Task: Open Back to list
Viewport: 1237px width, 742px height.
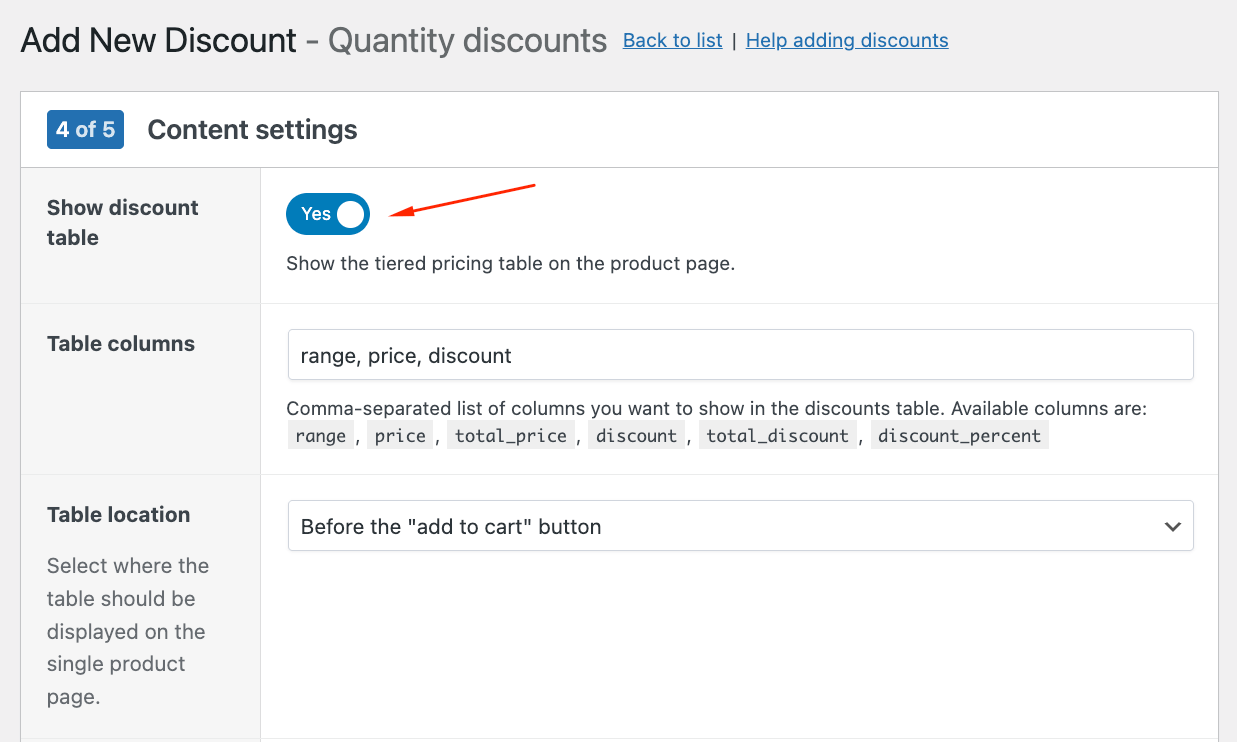Action: [672, 40]
